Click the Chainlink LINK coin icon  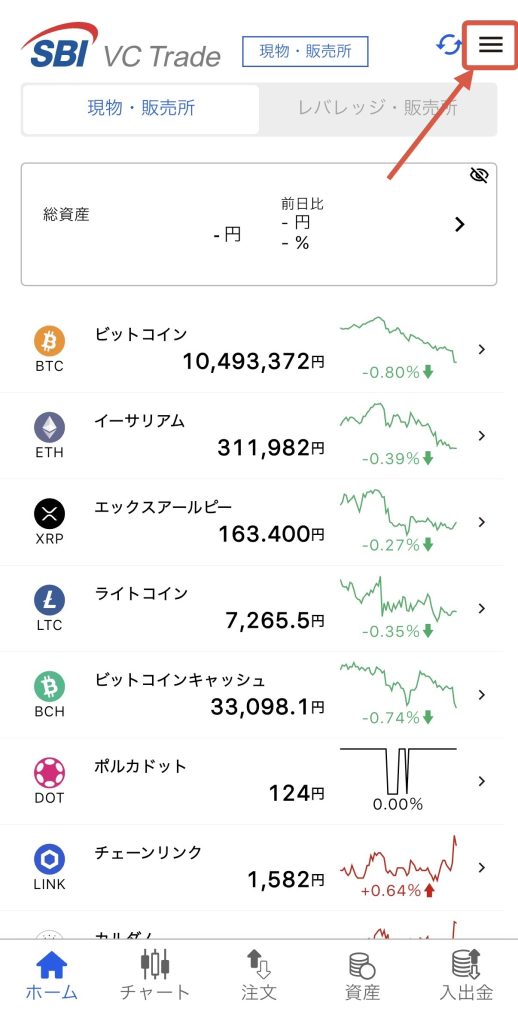pyautogui.click(x=50, y=859)
